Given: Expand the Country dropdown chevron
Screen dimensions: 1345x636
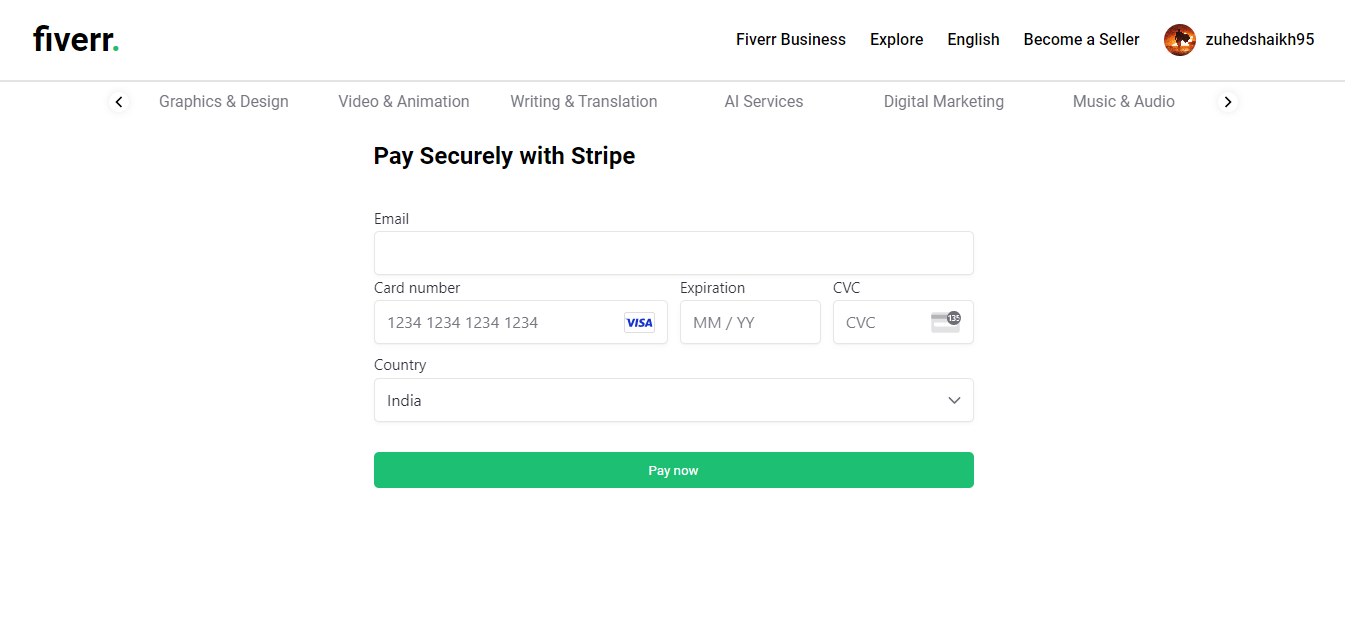Looking at the screenshot, I should click(x=954, y=400).
